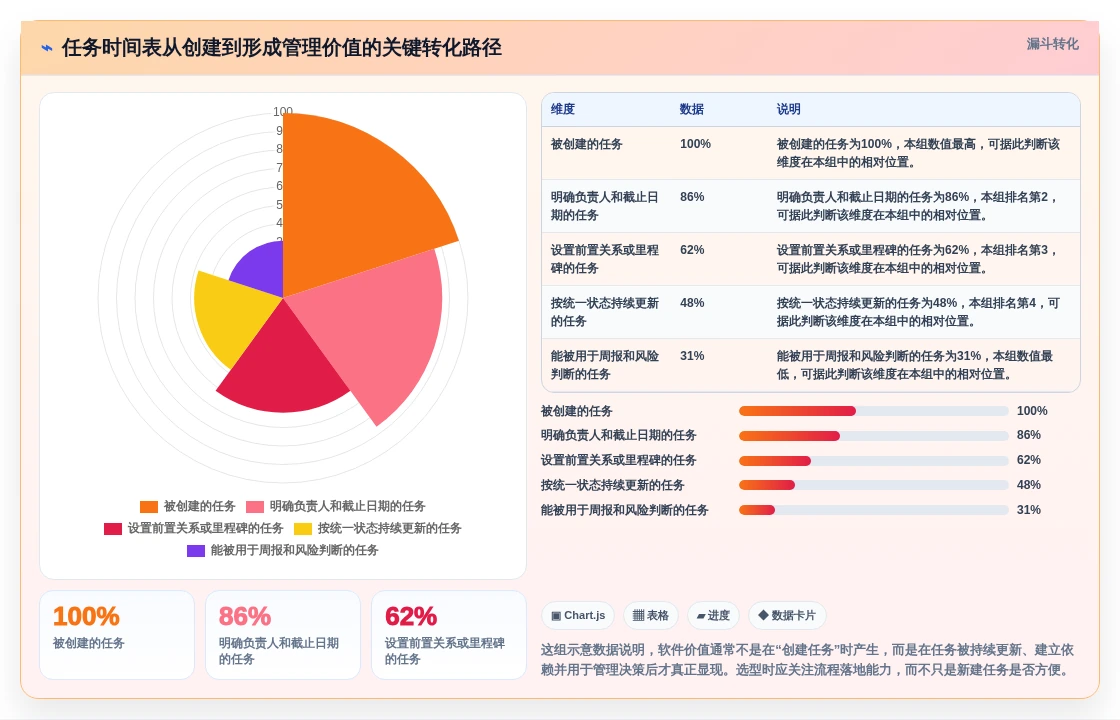Click the summary paragraph starting with 这组示意数据说明

[x=808, y=660]
